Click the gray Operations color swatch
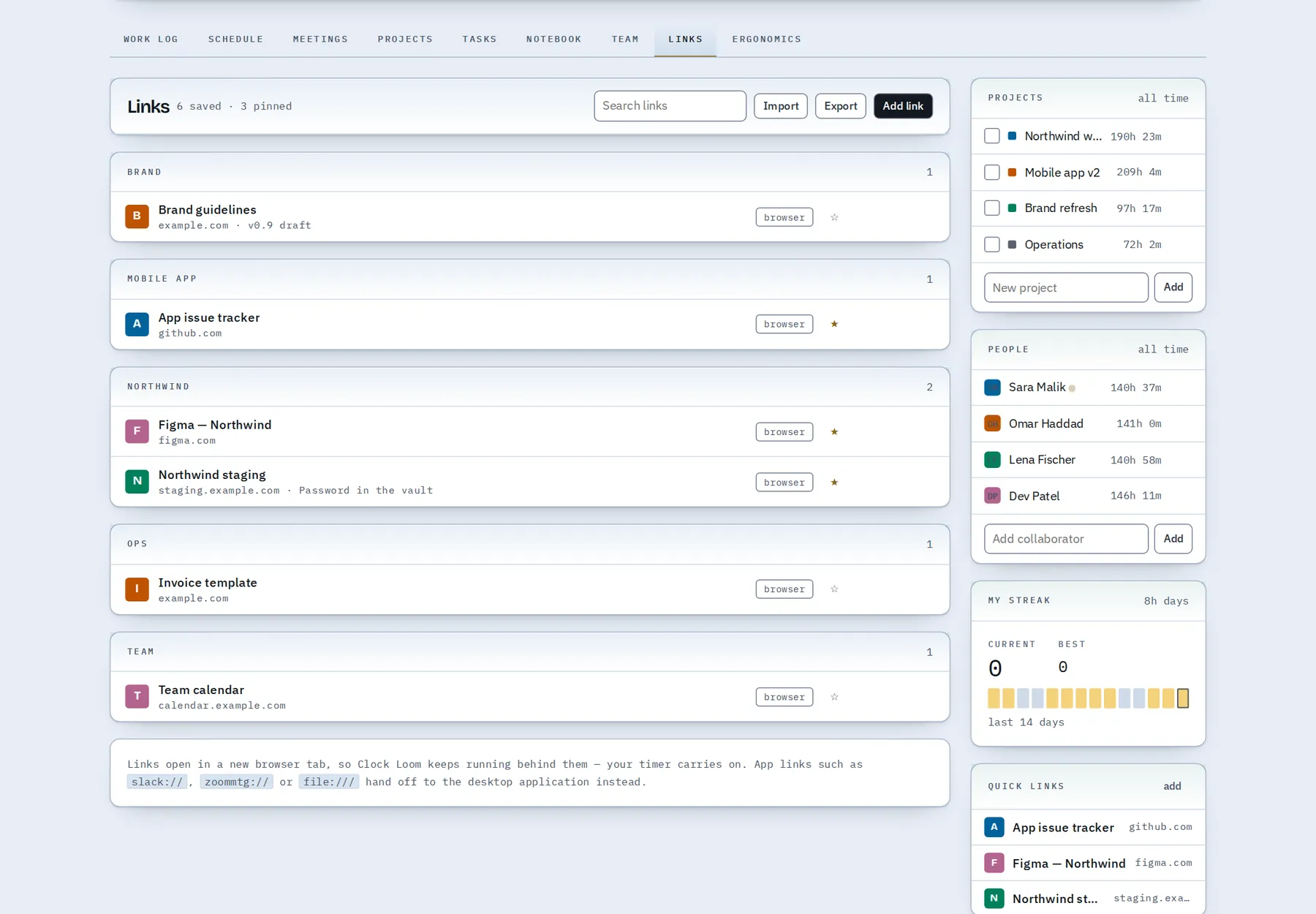The height and width of the screenshot is (914, 1316). pyautogui.click(x=1013, y=244)
